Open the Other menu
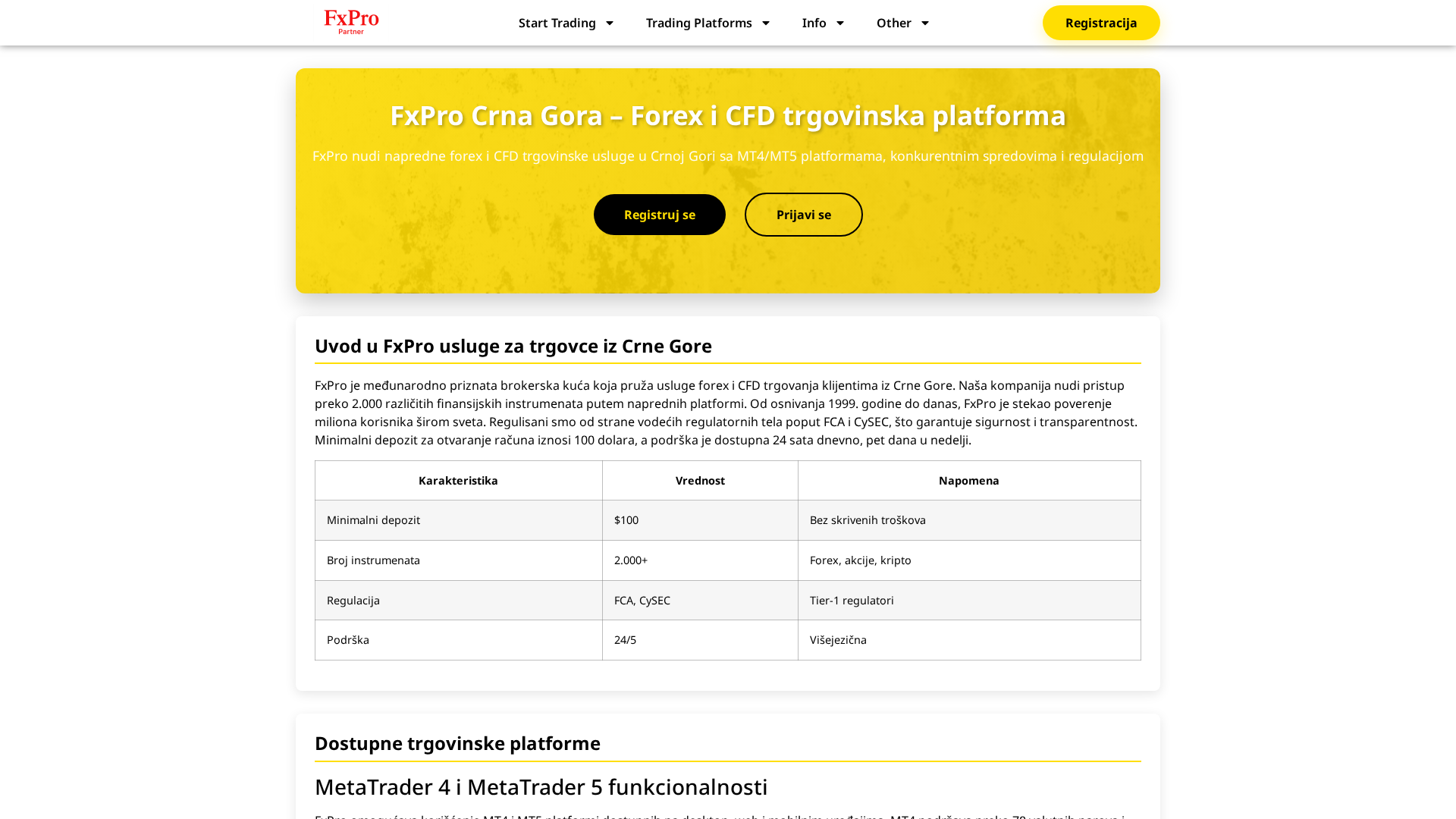Viewport: 1456px width, 819px height. [894, 23]
